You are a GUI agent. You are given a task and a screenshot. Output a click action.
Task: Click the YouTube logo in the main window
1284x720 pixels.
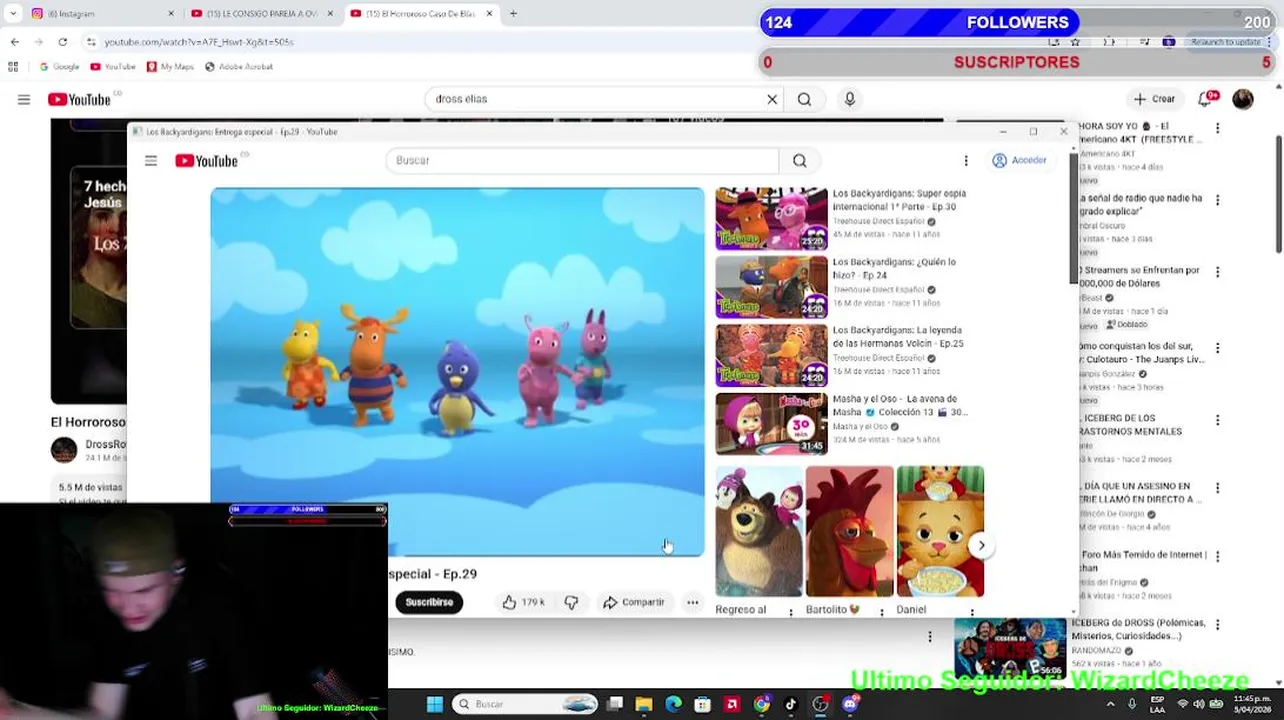pyautogui.click(x=79, y=99)
